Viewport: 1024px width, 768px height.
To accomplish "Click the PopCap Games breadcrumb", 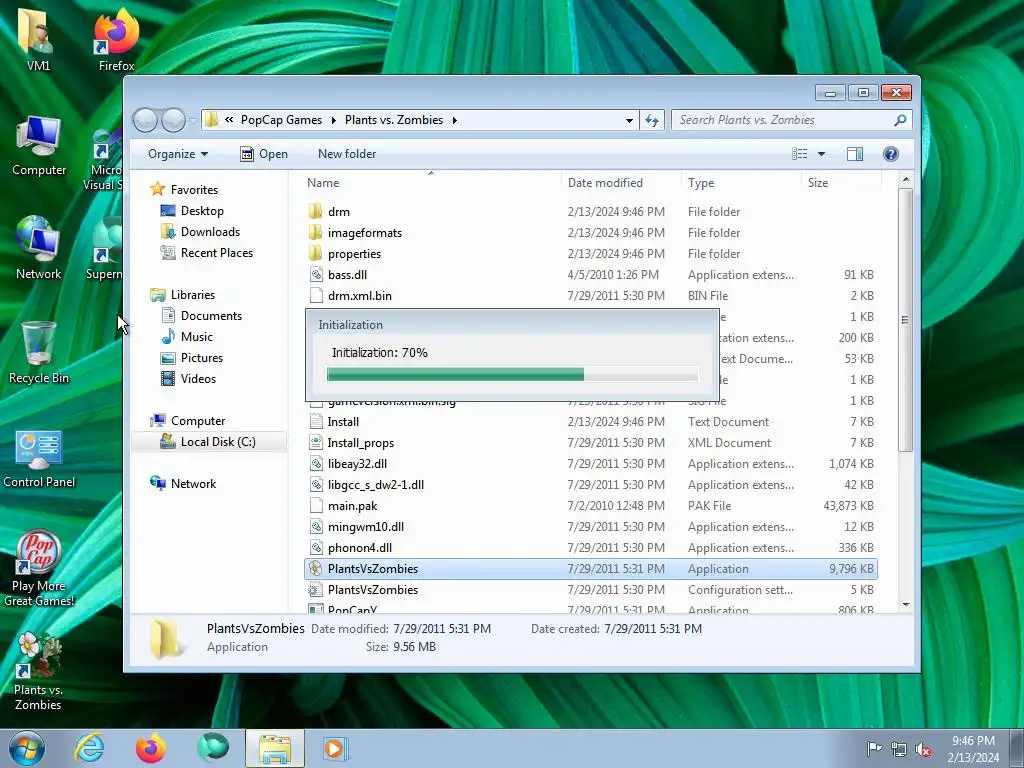I will [281, 120].
